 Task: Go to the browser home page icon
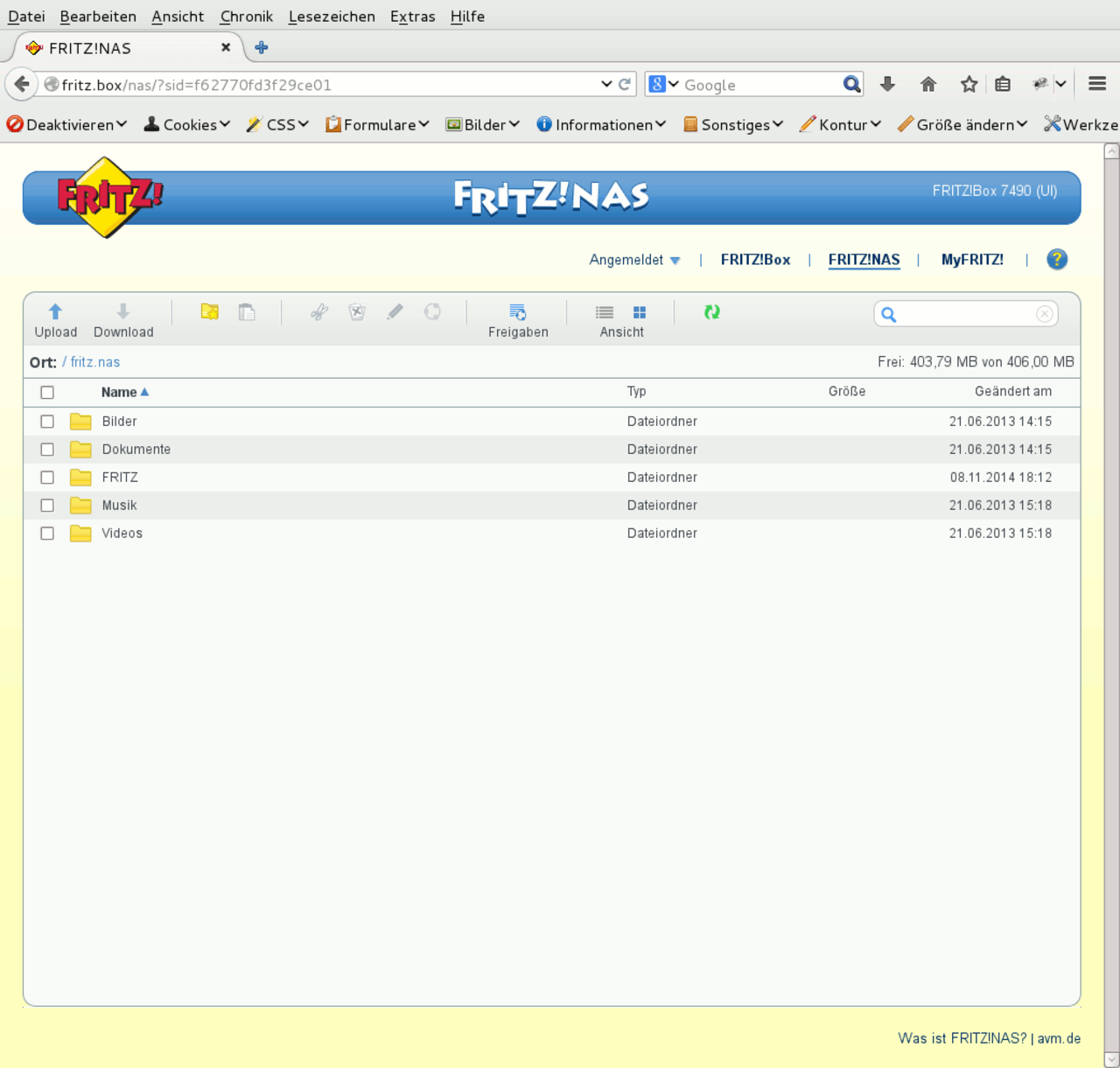coord(928,84)
